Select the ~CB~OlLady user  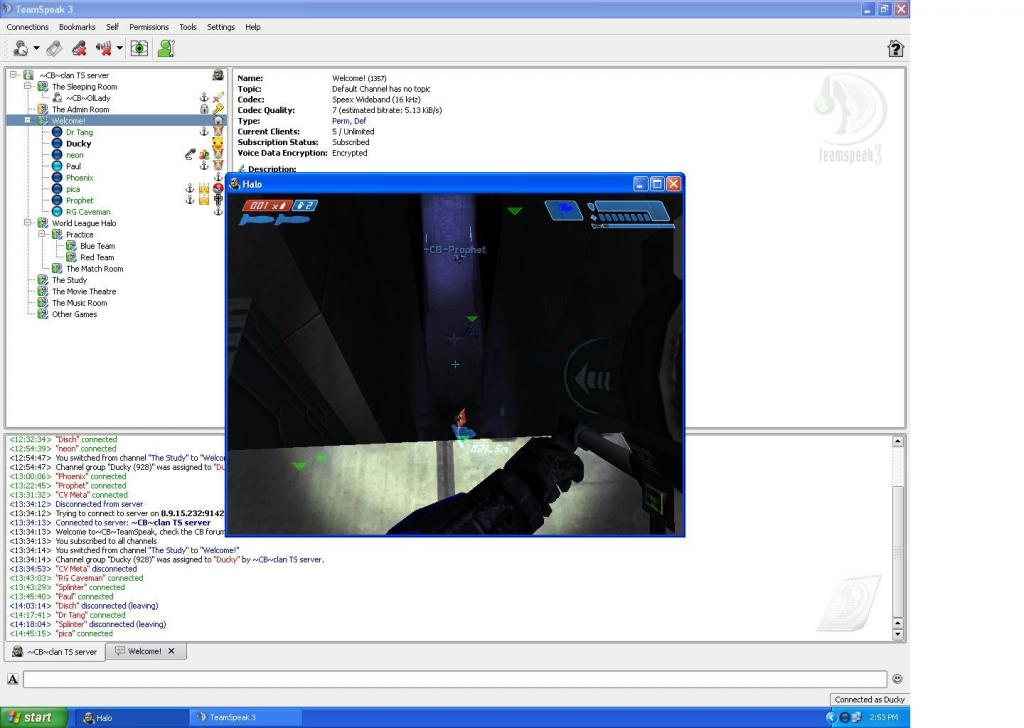tap(88, 98)
